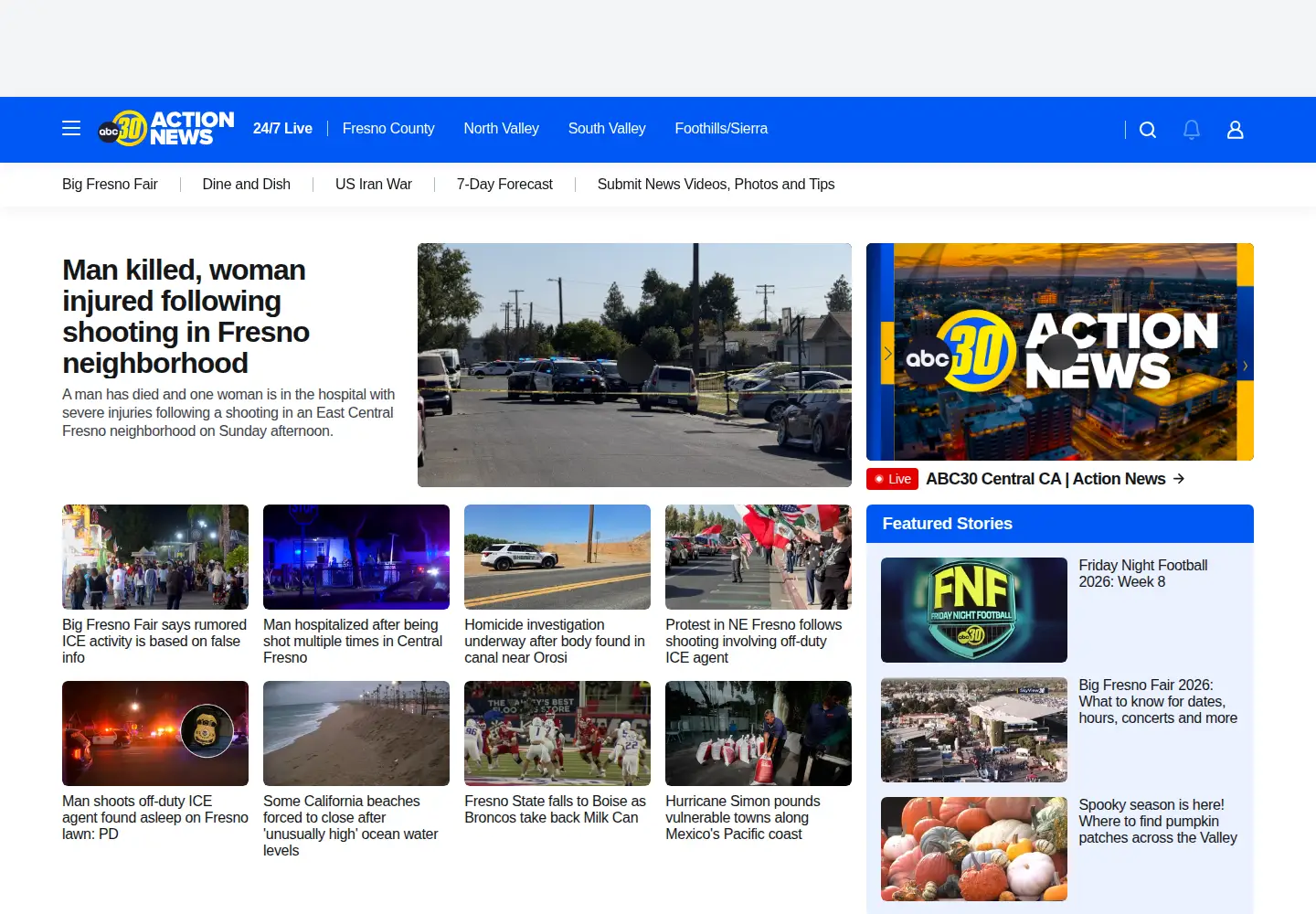Open Spooky season pumpkin patches headline
This screenshot has height=914, width=1316.
tap(1158, 822)
